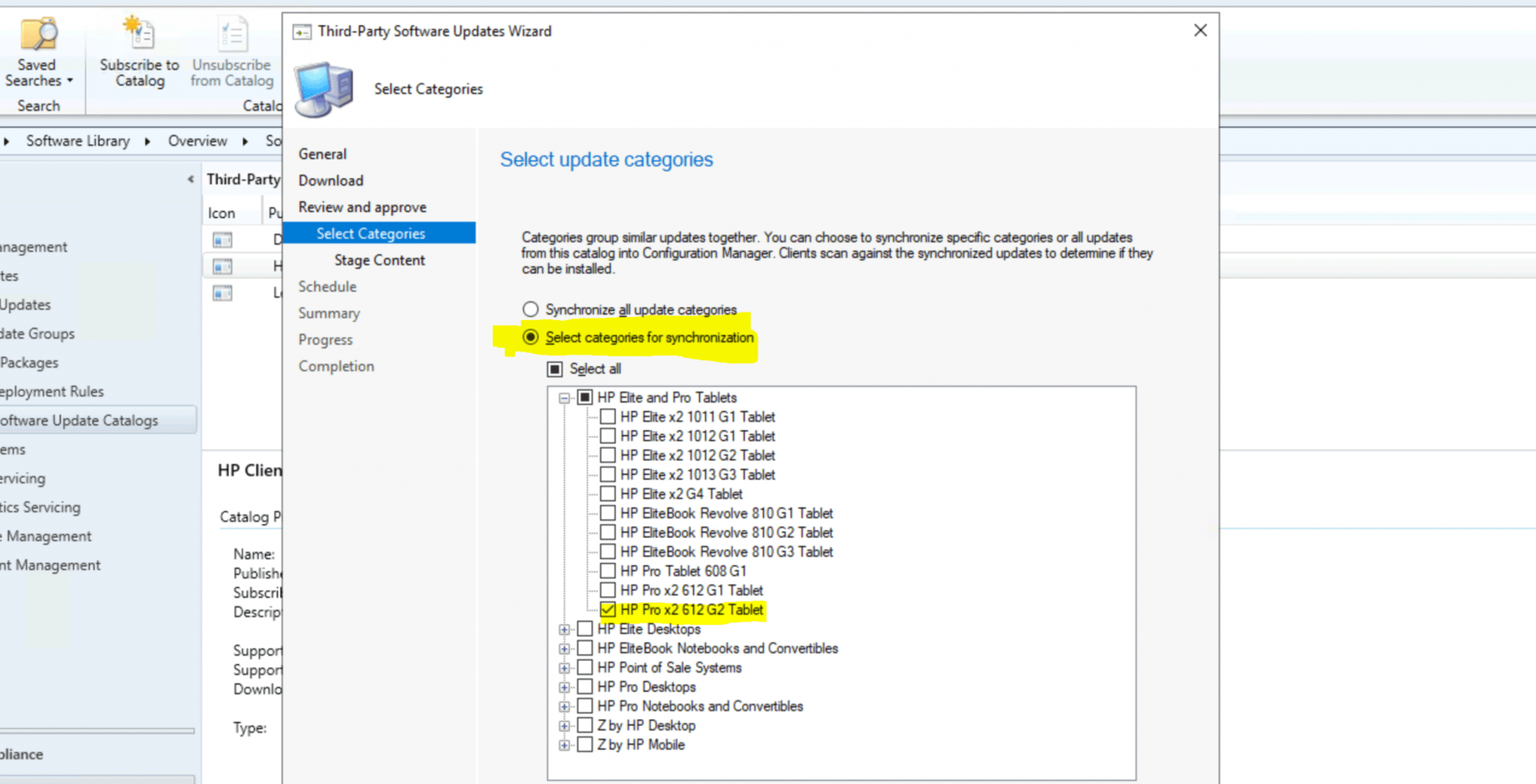Image resolution: width=1536 pixels, height=784 pixels.
Task: Check the HP Pro Desktops checkbox
Action: [x=585, y=686]
